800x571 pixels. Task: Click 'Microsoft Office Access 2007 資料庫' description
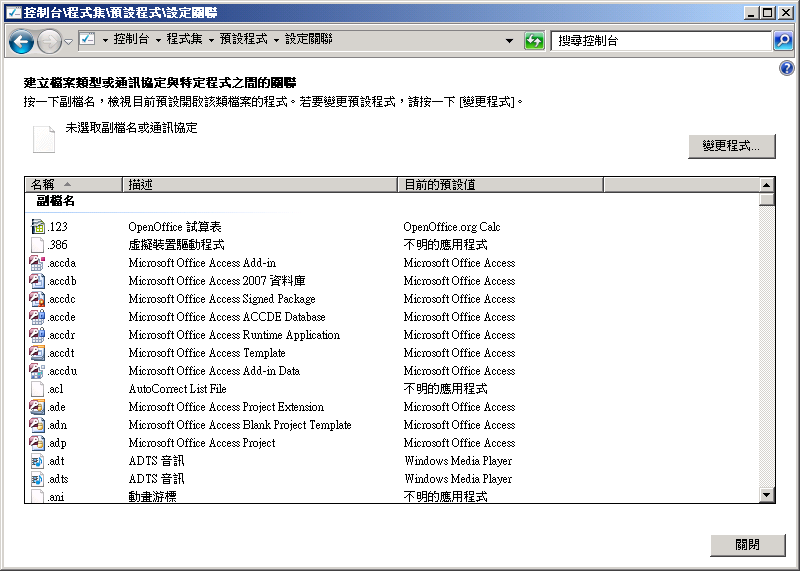point(217,281)
